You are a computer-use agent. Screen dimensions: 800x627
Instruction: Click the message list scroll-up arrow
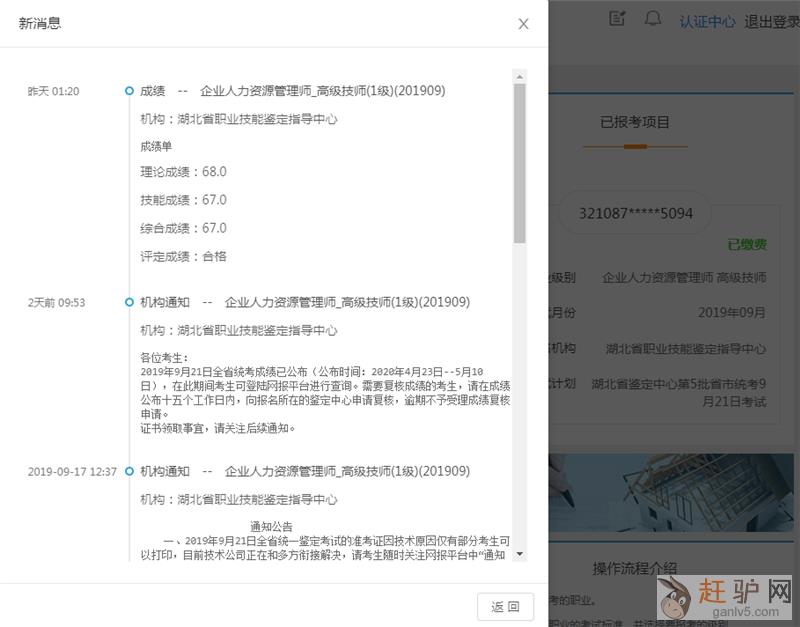[x=519, y=76]
